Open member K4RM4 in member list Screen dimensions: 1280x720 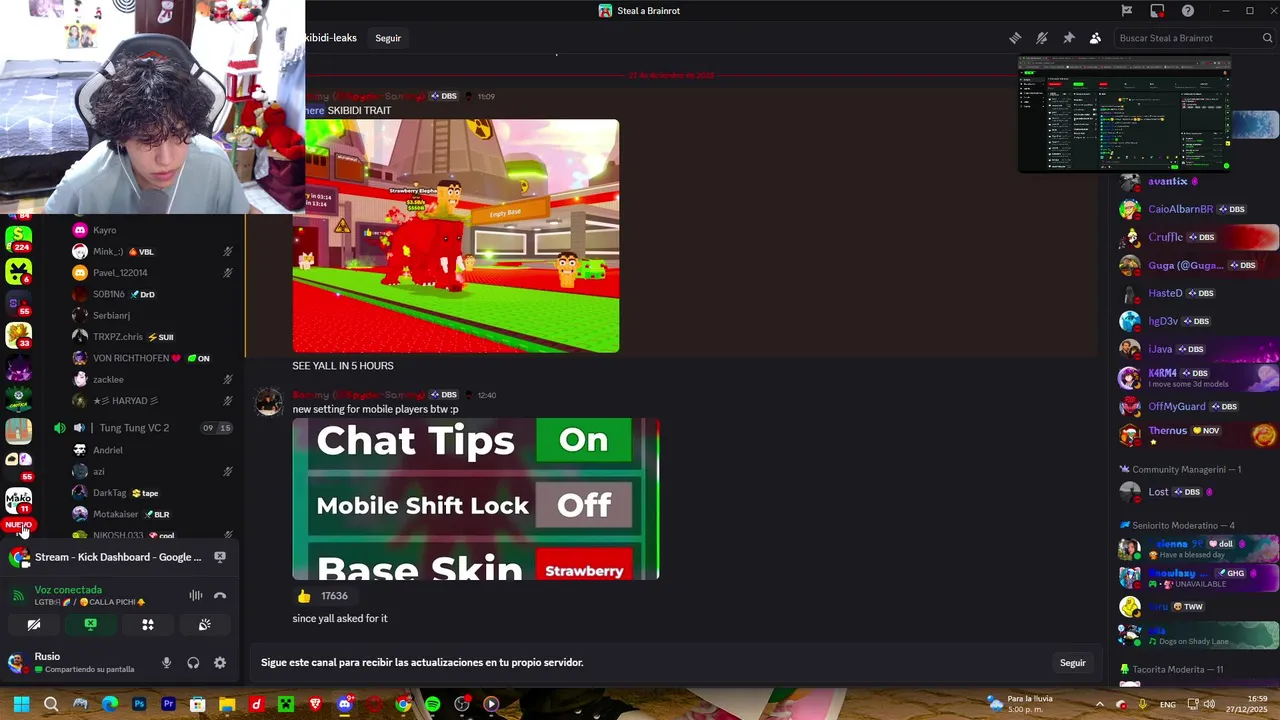point(1196,377)
